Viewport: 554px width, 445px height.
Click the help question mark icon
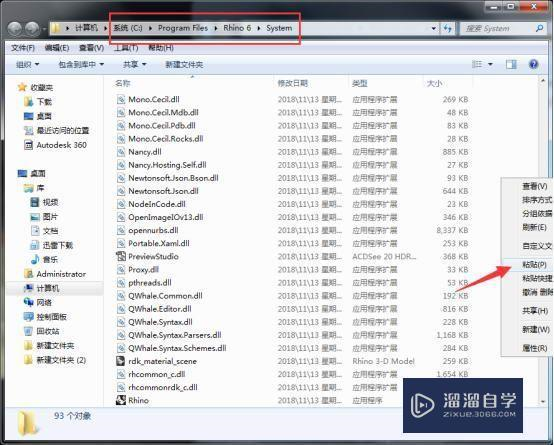tap(534, 64)
